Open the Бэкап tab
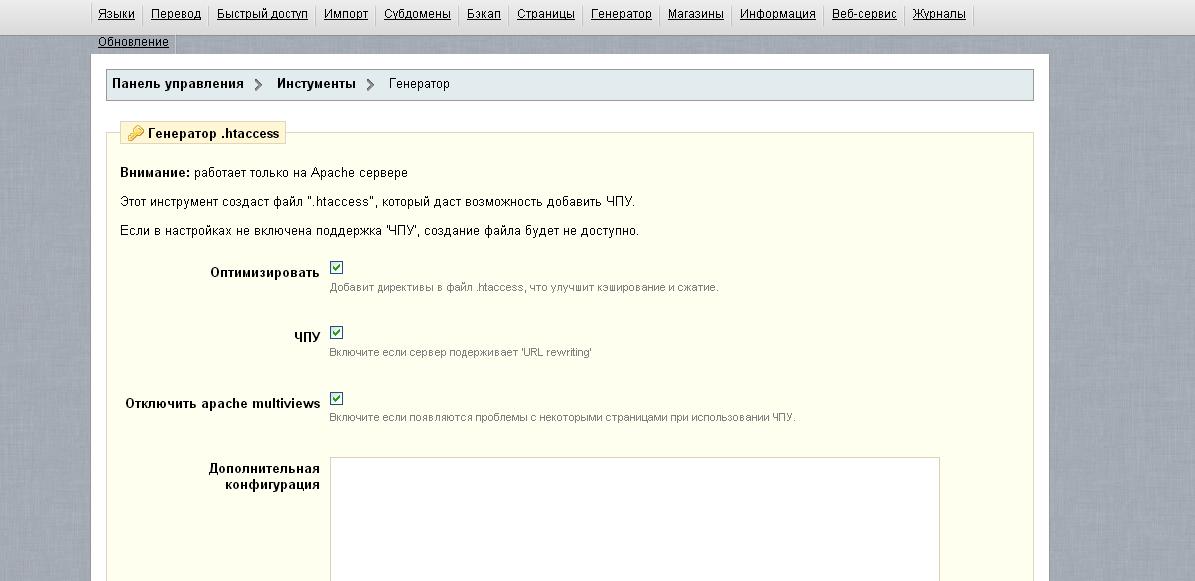1195x581 pixels. click(x=484, y=14)
